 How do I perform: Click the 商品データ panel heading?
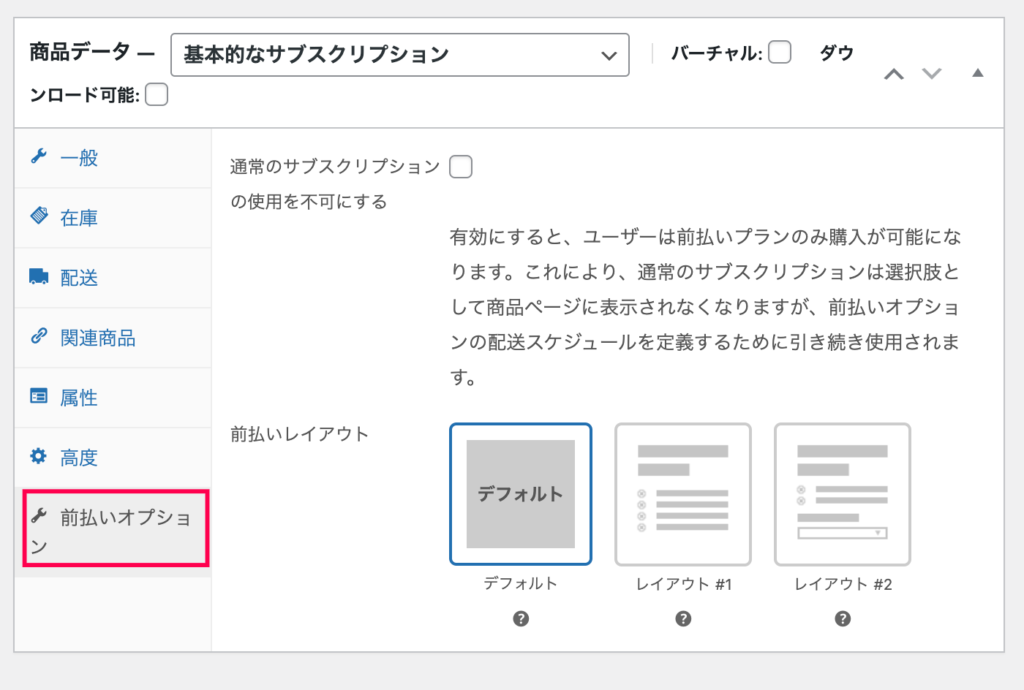click(80, 52)
